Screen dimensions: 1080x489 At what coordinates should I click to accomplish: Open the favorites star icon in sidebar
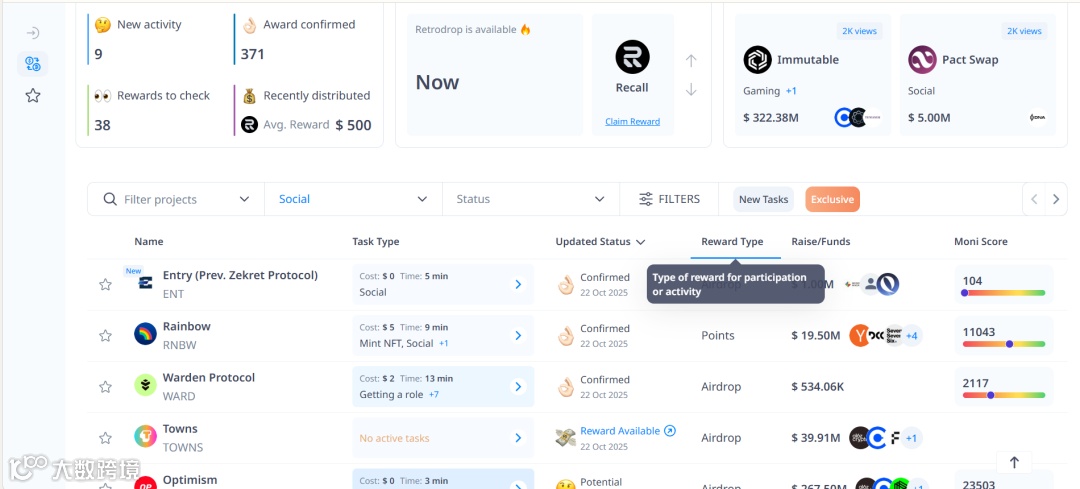[33, 96]
